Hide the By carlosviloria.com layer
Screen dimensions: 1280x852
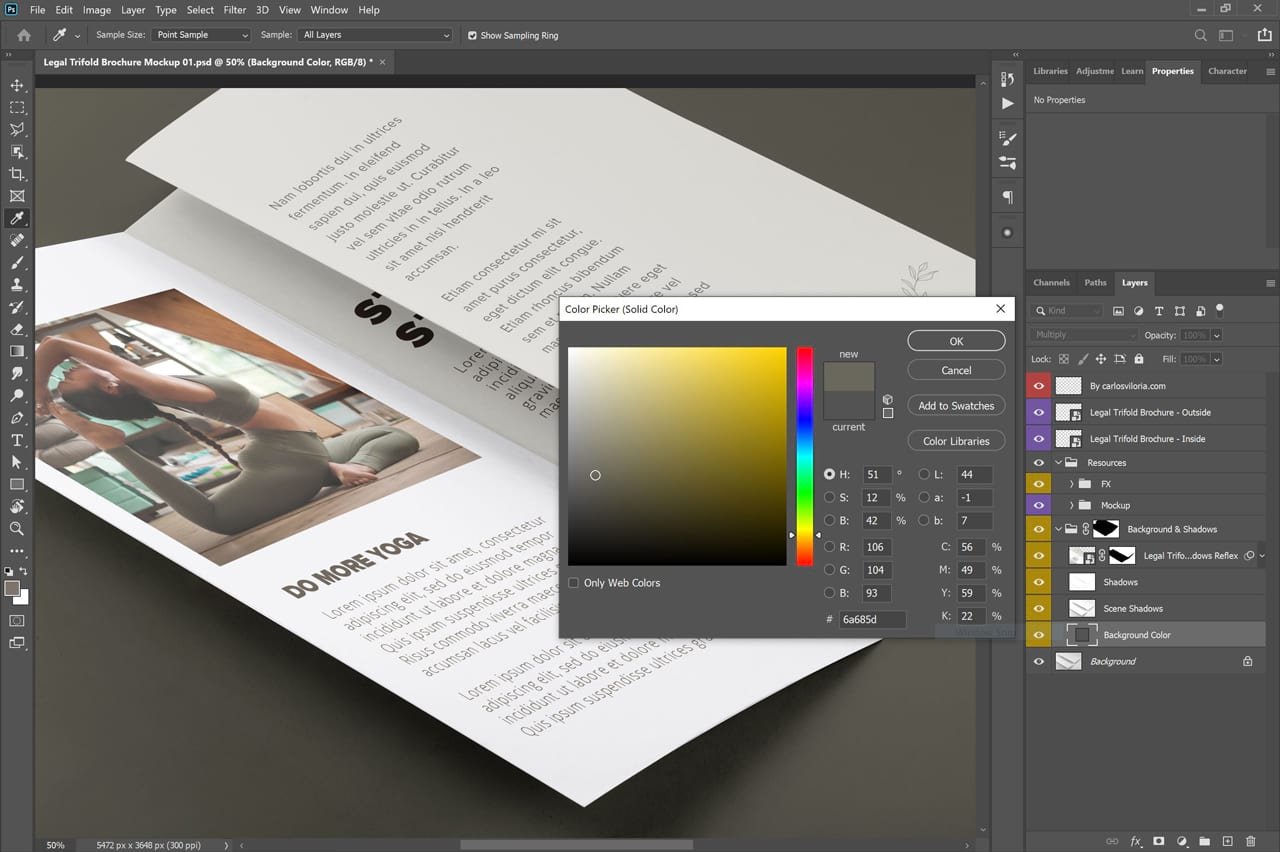1038,385
